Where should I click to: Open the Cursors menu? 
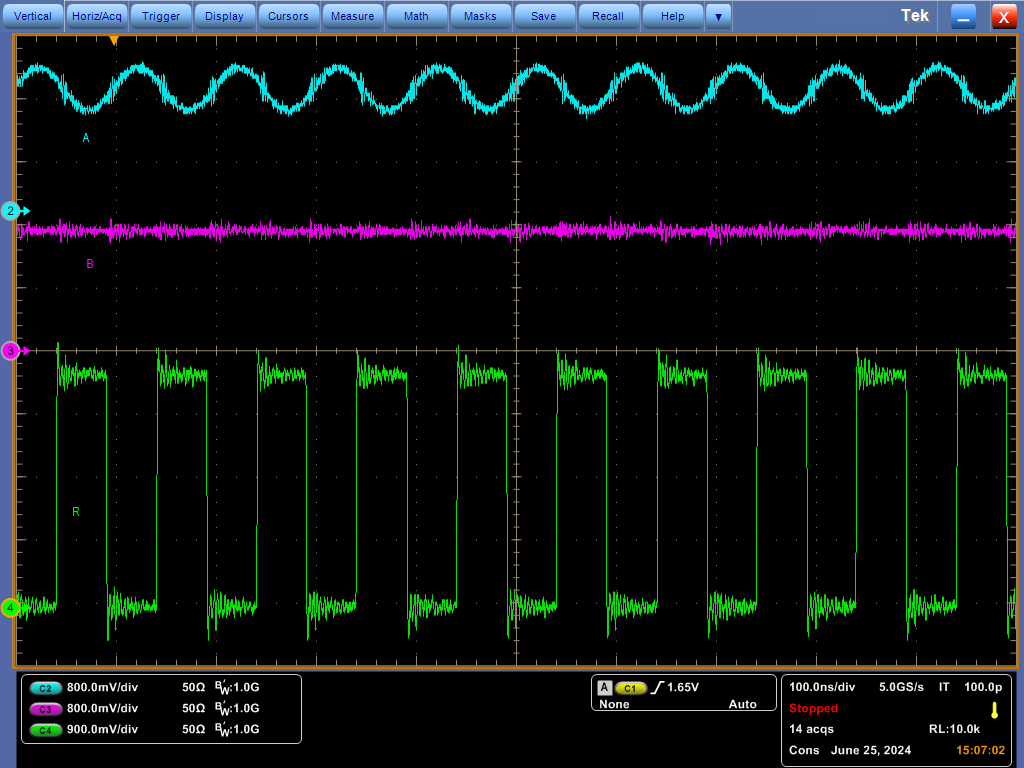[288, 15]
